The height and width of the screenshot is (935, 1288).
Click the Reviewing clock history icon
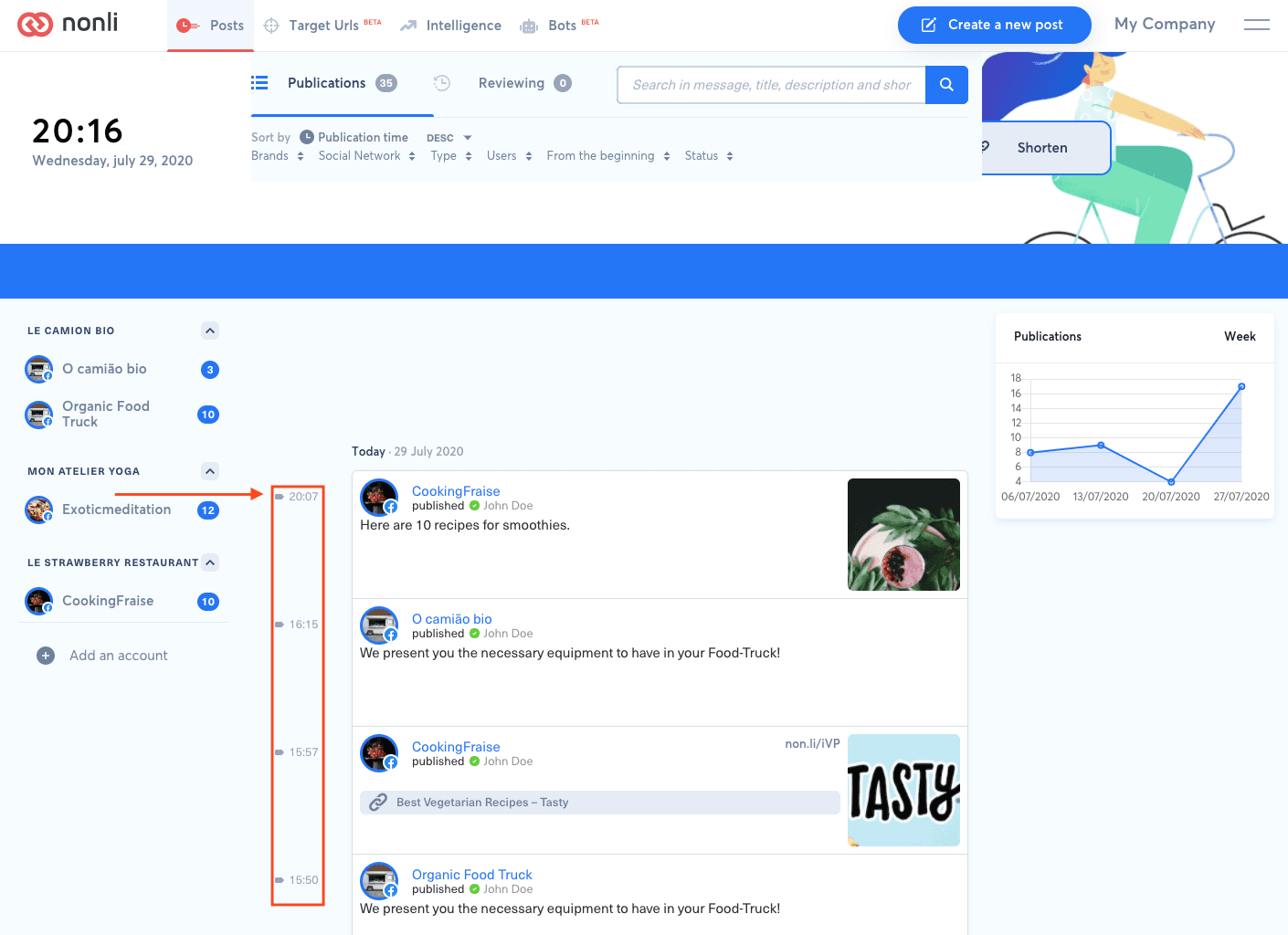[442, 83]
